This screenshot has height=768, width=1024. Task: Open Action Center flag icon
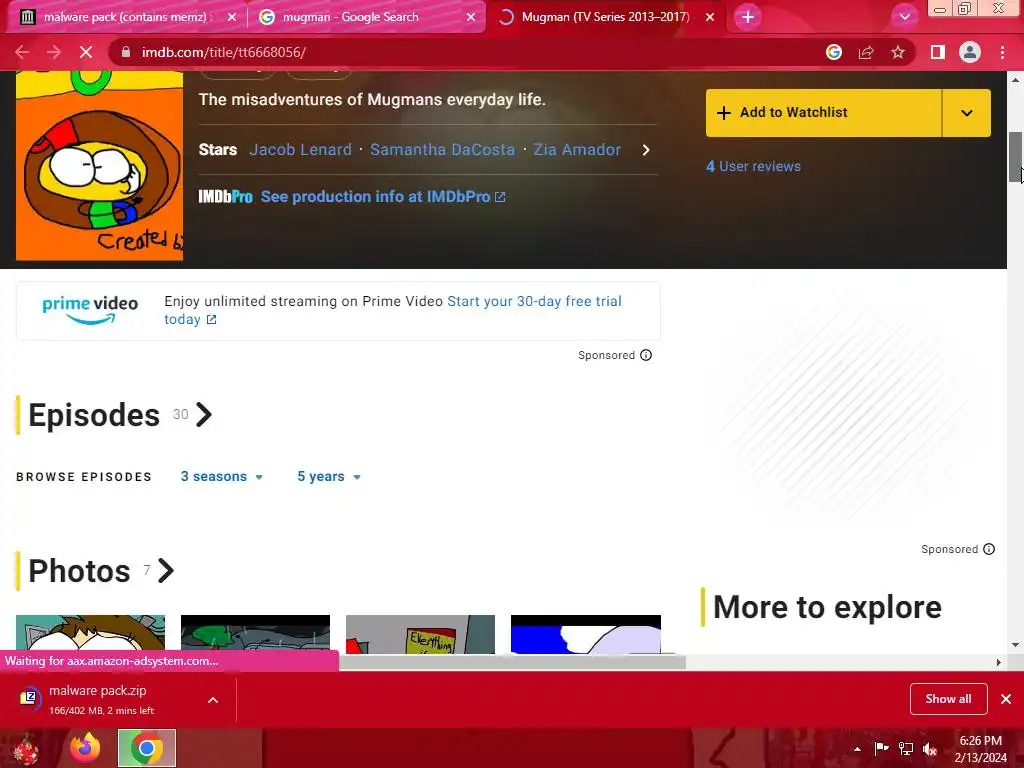[x=881, y=748]
